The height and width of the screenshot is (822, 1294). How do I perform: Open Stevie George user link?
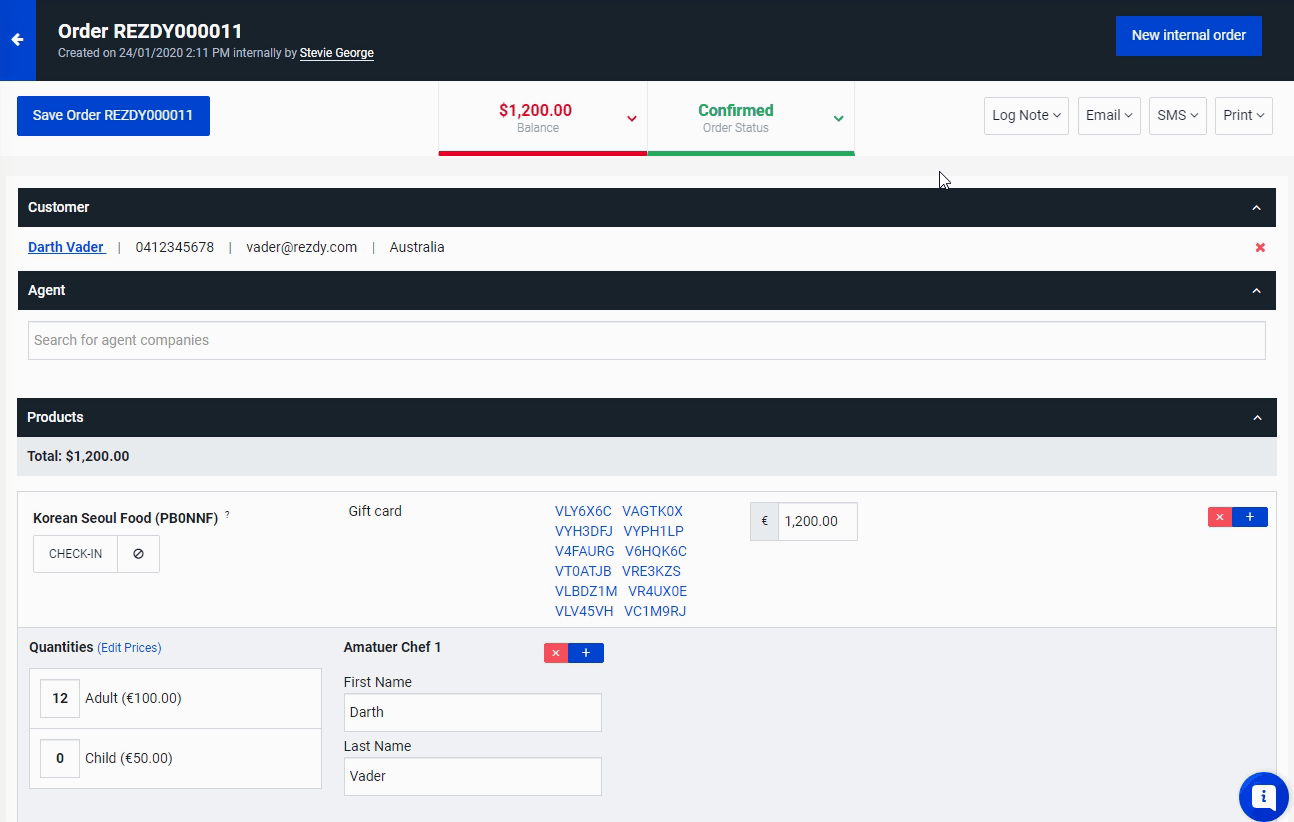tap(337, 53)
